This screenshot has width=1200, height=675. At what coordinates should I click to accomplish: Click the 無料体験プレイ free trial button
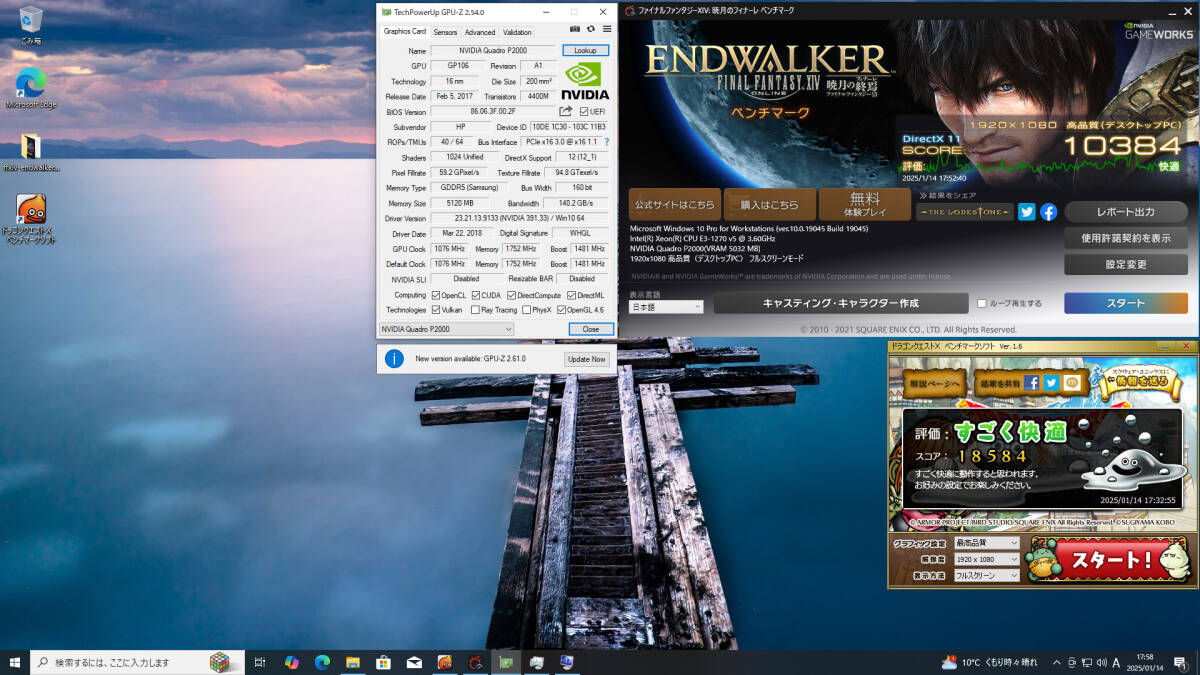[x=865, y=204]
